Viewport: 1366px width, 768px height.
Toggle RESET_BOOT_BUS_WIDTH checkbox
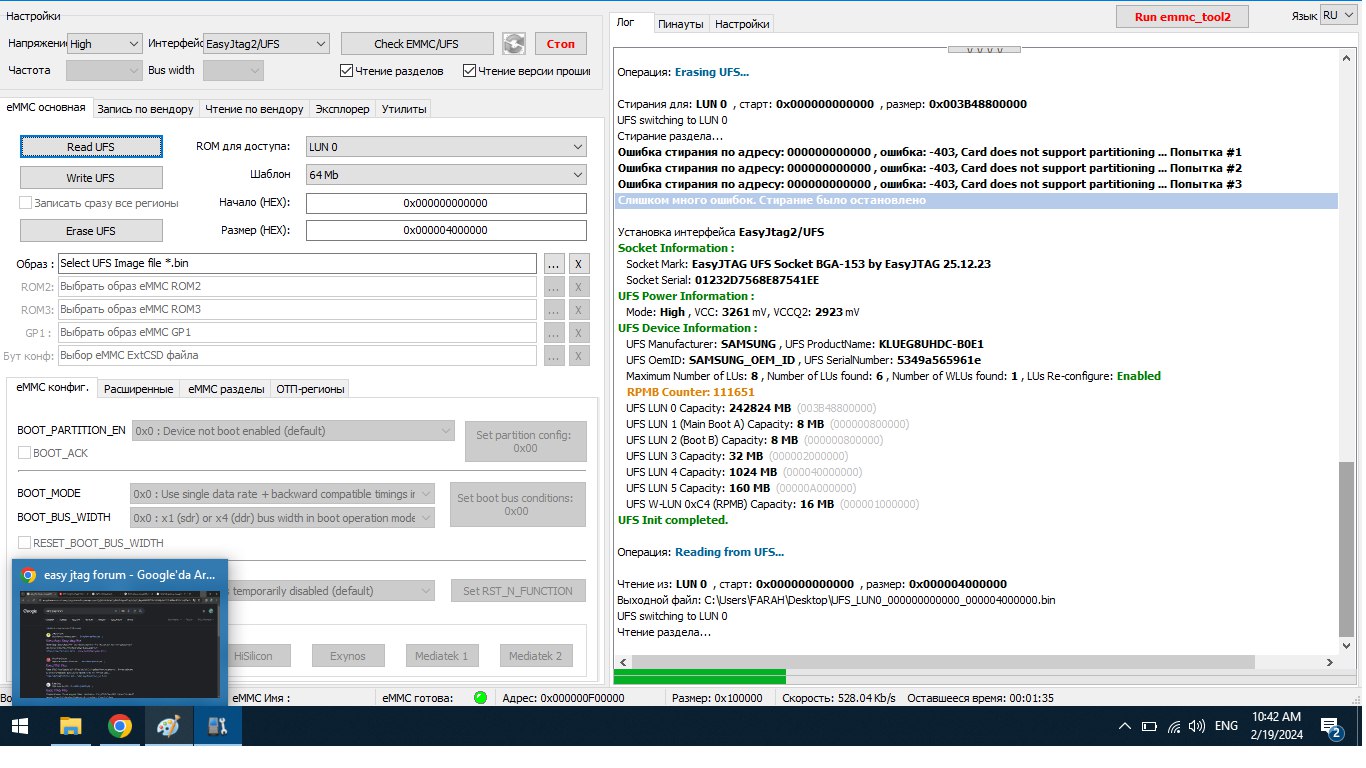pyautogui.click(x=25, y=543)
